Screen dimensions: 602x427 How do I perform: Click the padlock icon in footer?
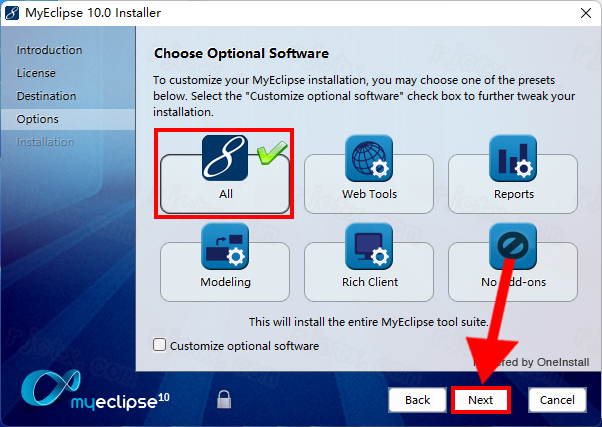coord(225,399)
